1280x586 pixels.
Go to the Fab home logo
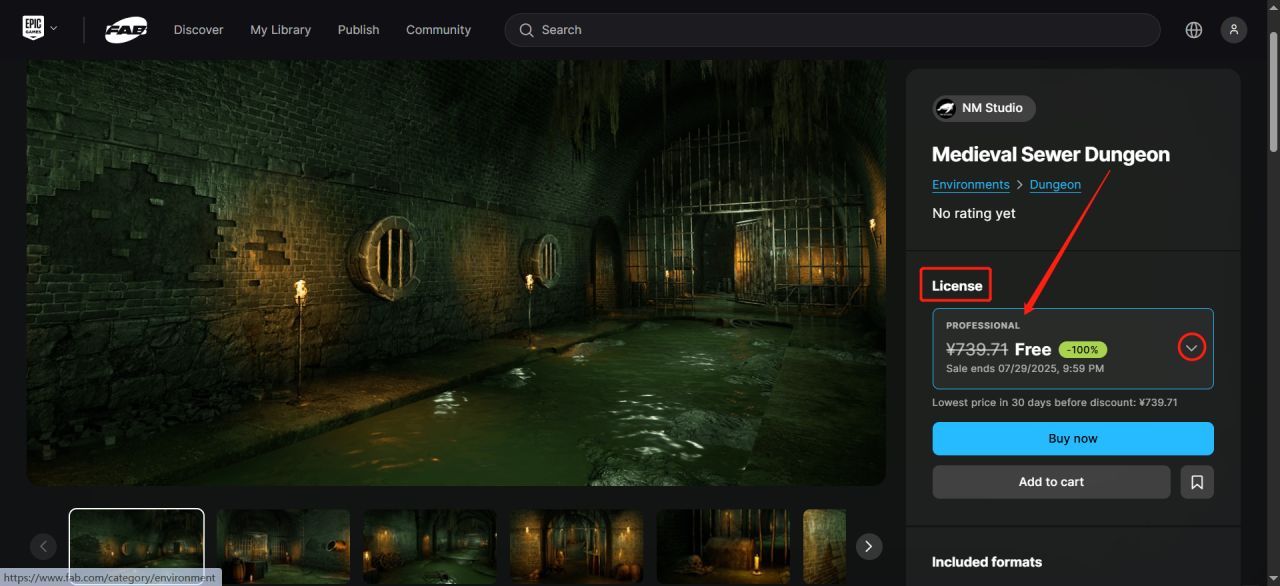(126, 30)
